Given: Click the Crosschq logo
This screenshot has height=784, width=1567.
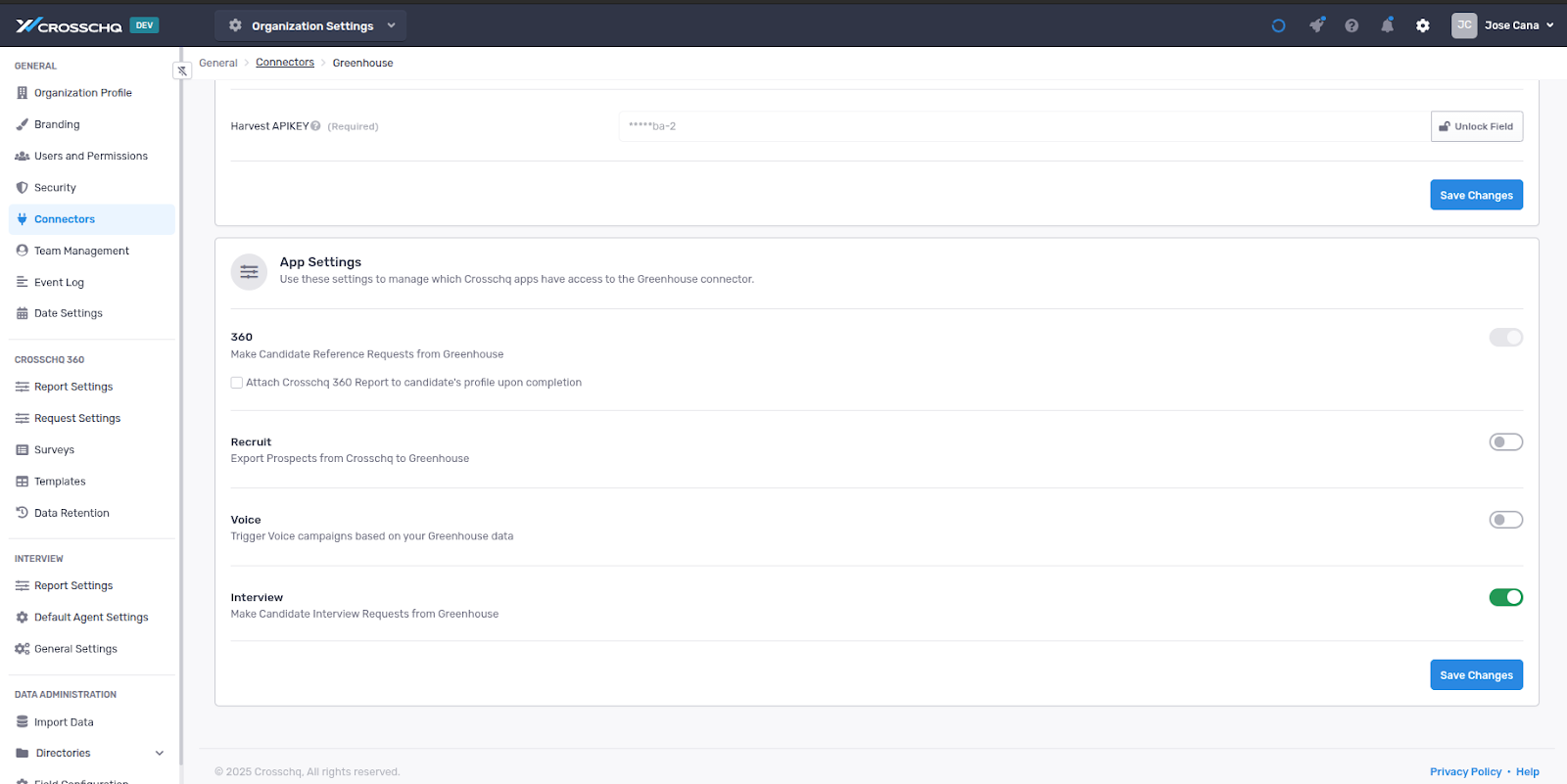Looking at the screenshot, I should (69, 25).
